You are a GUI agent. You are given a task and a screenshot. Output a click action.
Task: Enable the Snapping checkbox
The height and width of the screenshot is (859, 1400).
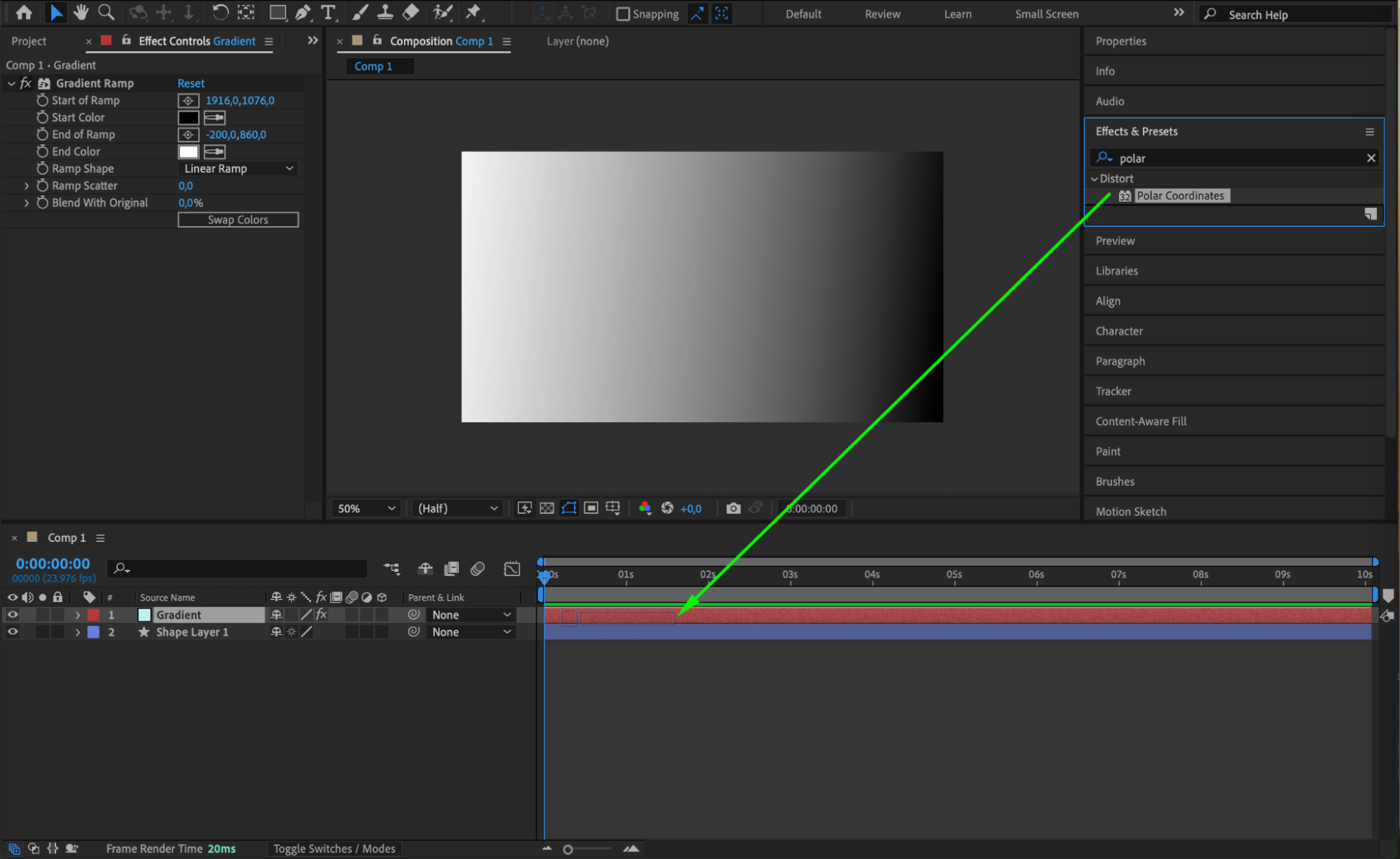(x=623, y=14)
